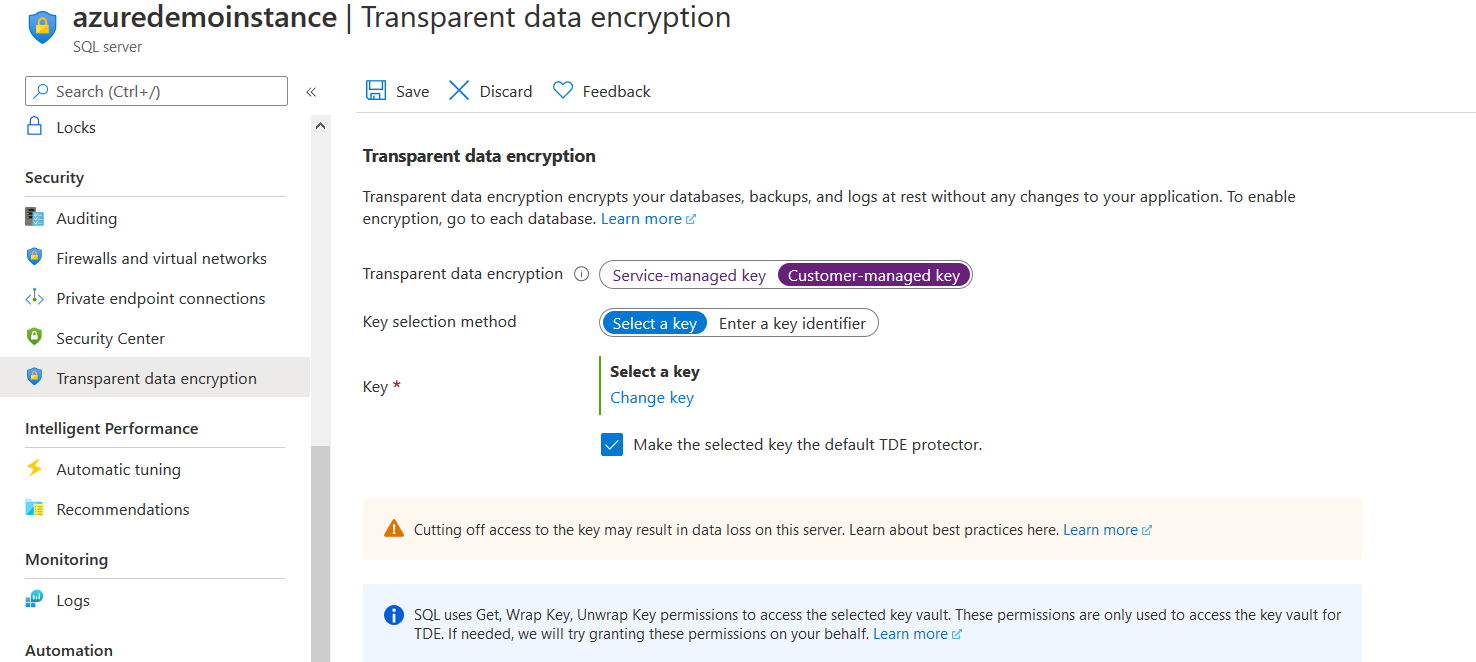
Task: Click the Discard X icon
Action: (x=459, y=91)
